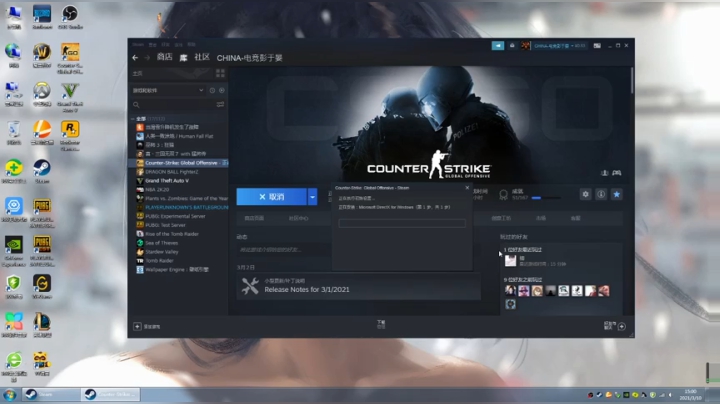Screen dimensions: 720x404
Task: Switch to Counter-Strike taskbar button
Action: (111, 394)
